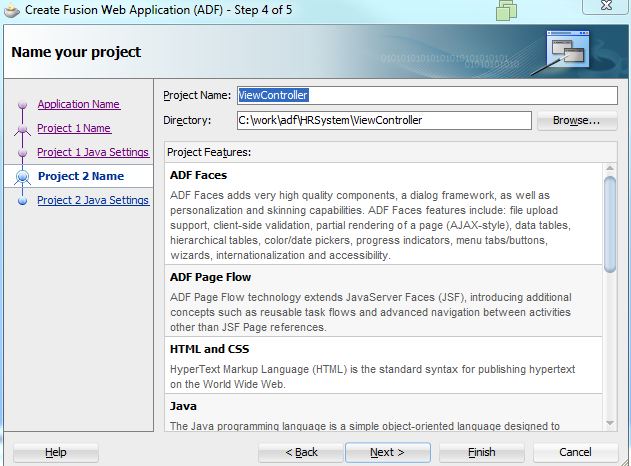Jump to Project 2 Java Settings step
The width and height of the screenshot is (631, 466).
point(93,200)
